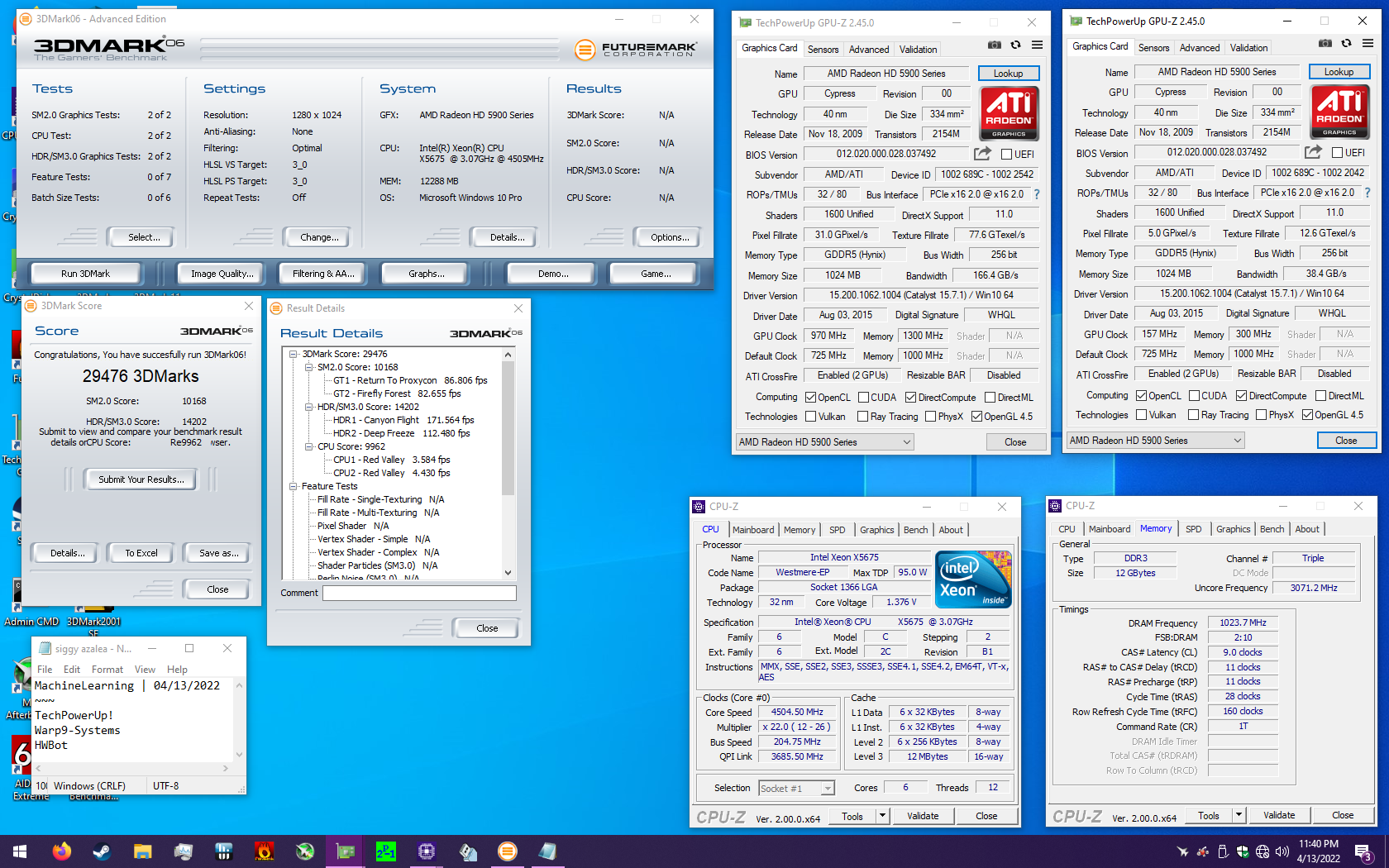This screenshot has height=868, width=1389.
Task: Open File menu in Notepad
Action: [45, 670]
